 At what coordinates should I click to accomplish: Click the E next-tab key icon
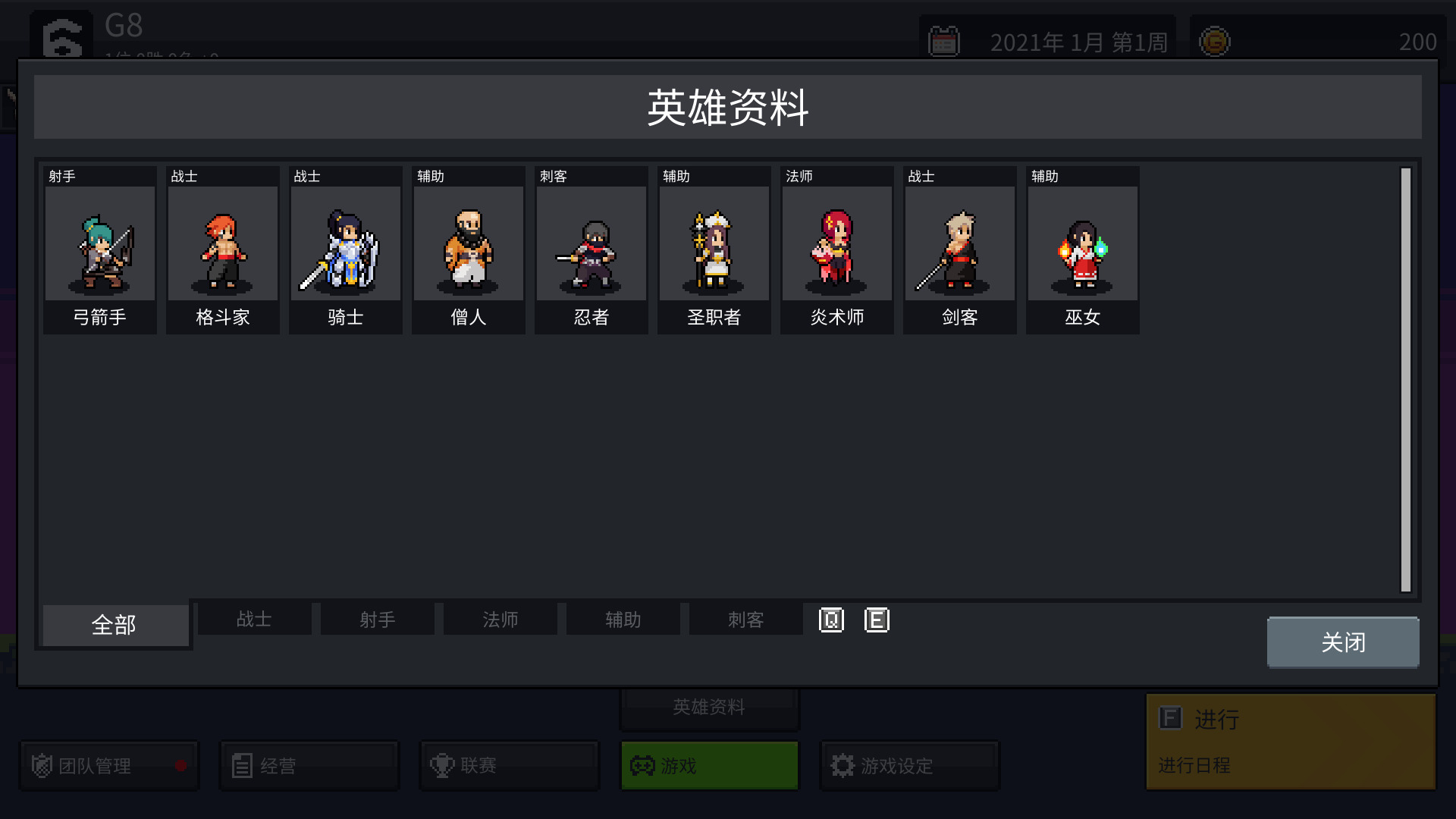[x=877, y=620]
